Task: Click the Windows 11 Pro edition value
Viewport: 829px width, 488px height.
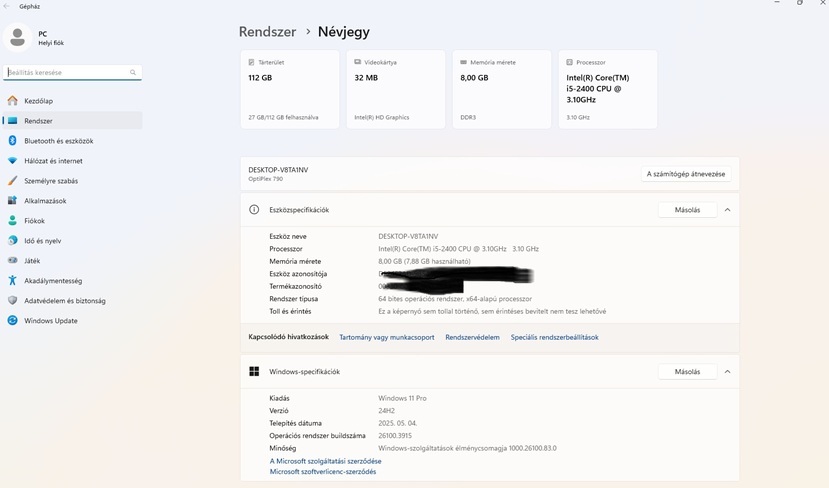Action: (402, 398)
